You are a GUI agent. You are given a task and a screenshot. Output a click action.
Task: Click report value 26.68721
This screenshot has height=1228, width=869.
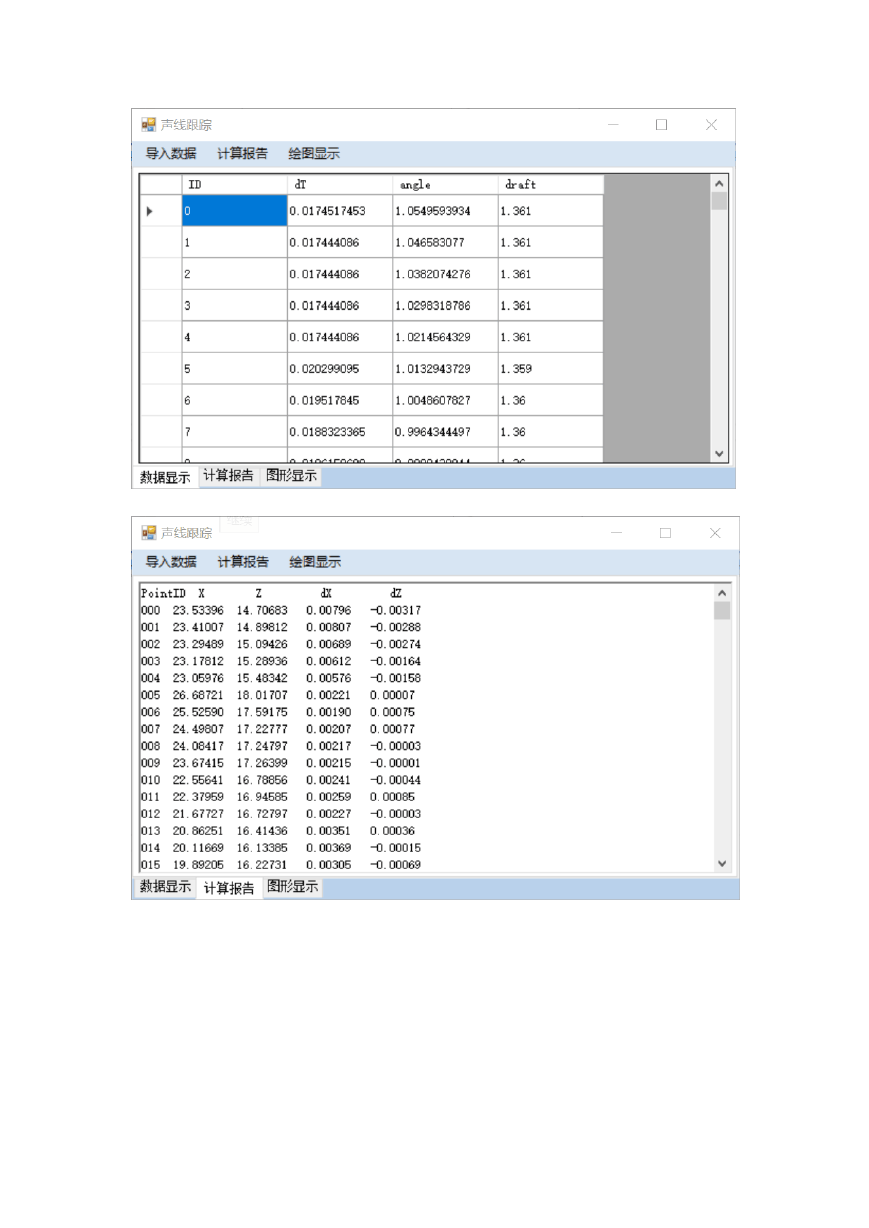pos(198,695)
